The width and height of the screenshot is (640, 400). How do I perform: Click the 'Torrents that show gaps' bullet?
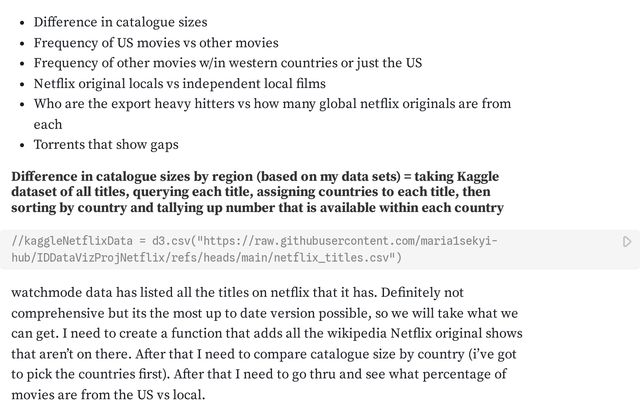pyautogui.click(x=106, y=145)
